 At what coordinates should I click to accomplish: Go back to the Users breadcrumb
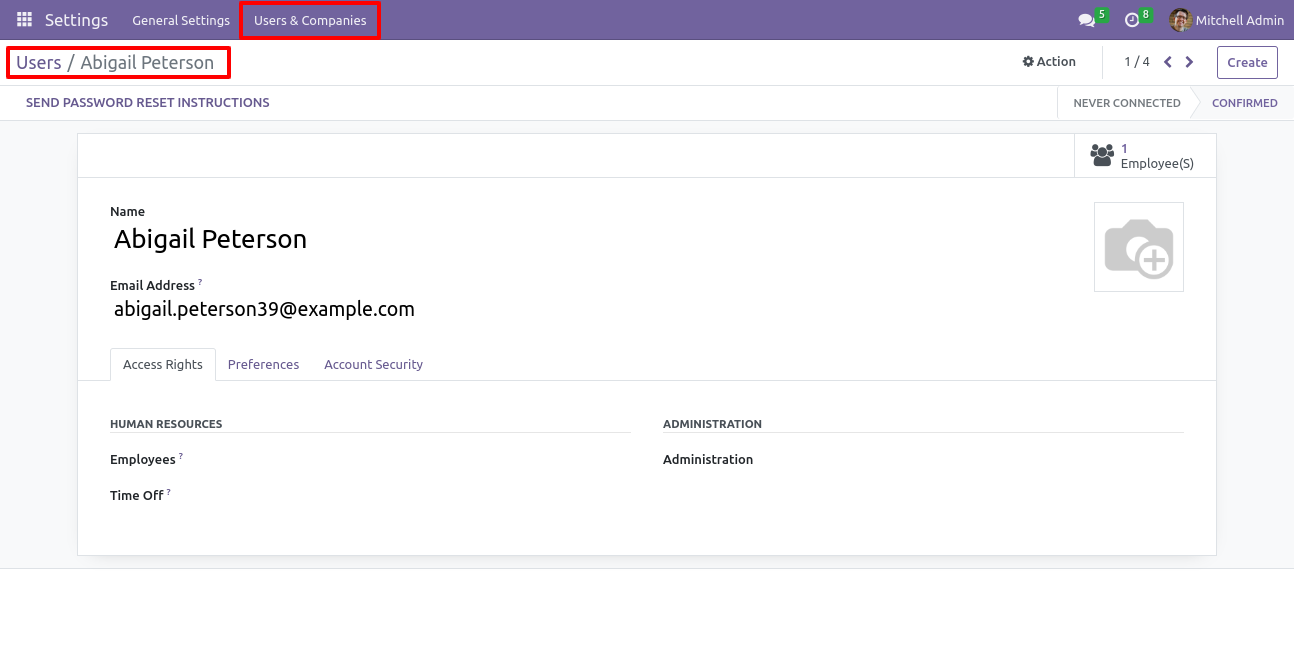click(39, 62)
